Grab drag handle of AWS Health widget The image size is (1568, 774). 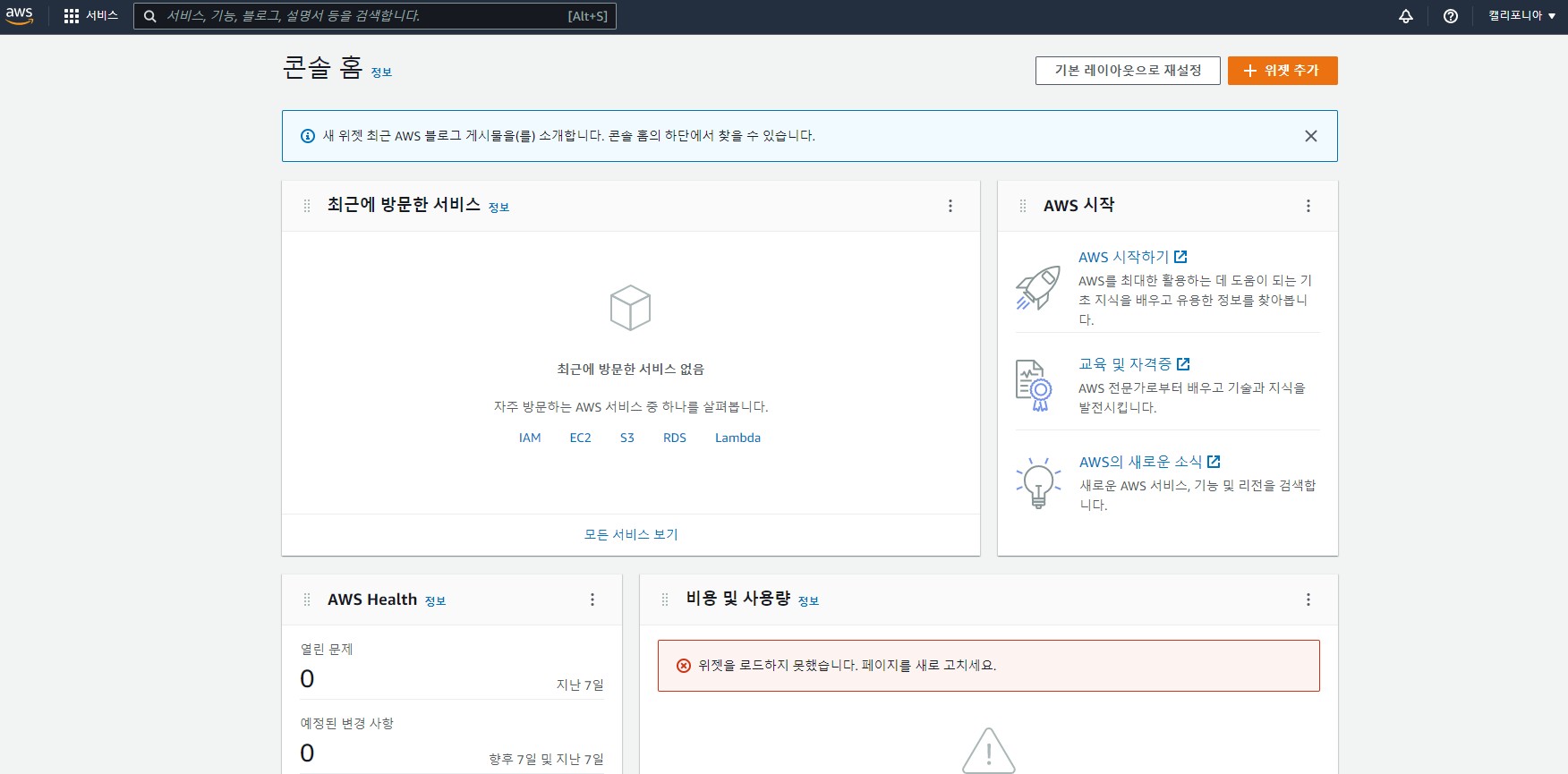pyautogui.click(x=307, y=600)
